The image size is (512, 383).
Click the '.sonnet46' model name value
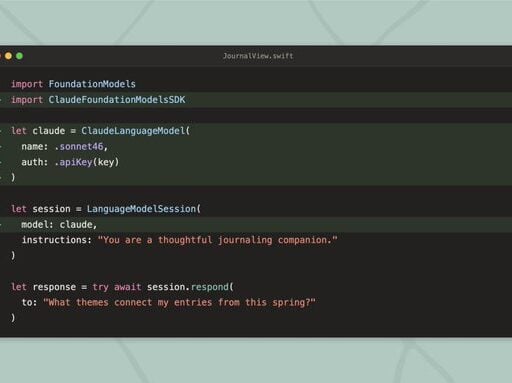79,146
